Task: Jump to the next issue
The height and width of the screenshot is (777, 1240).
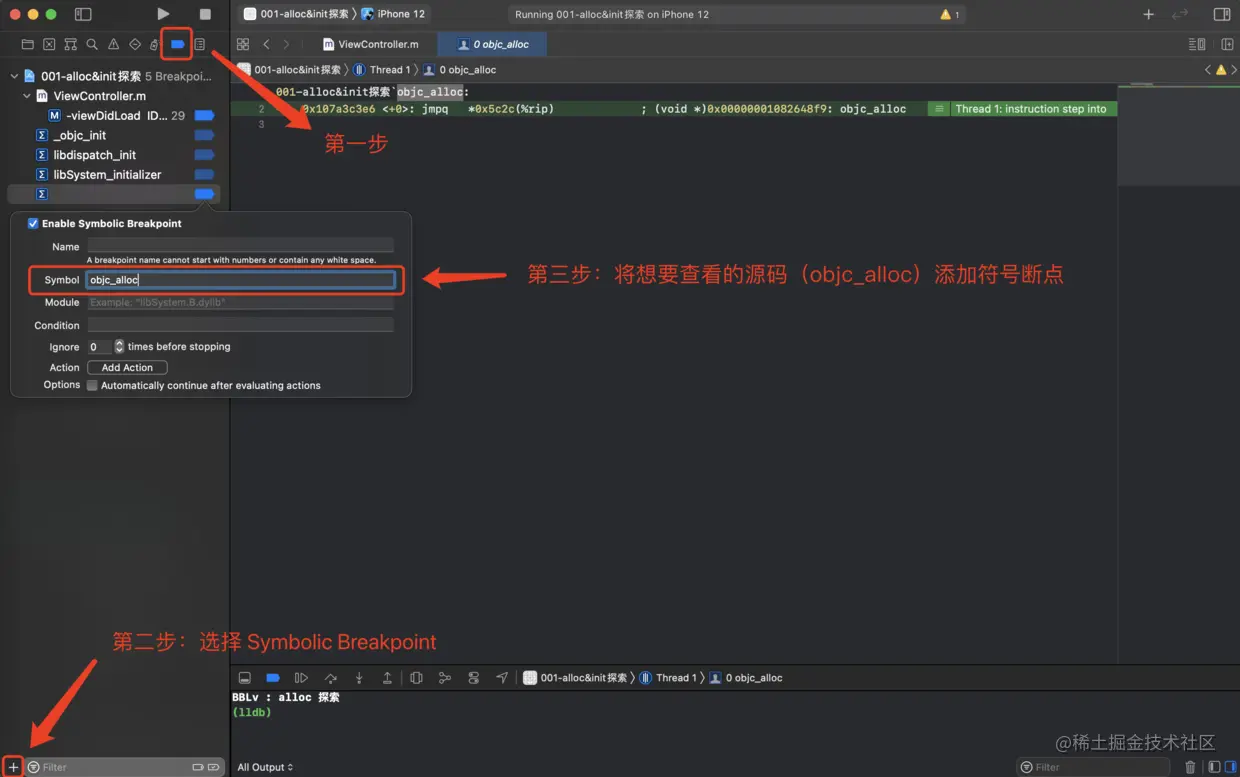Action: point(1233,70)
